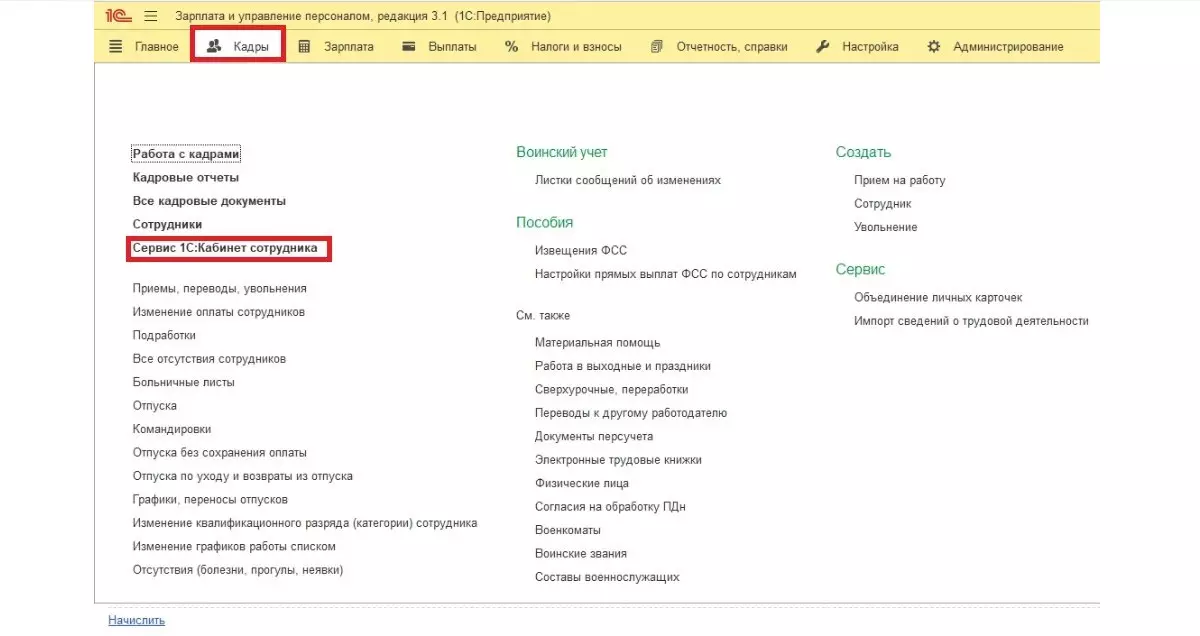The width and height of the screenshot is (1200, 636).
Task: Open the Налоги и взносы section
Action: coord(563,46)
